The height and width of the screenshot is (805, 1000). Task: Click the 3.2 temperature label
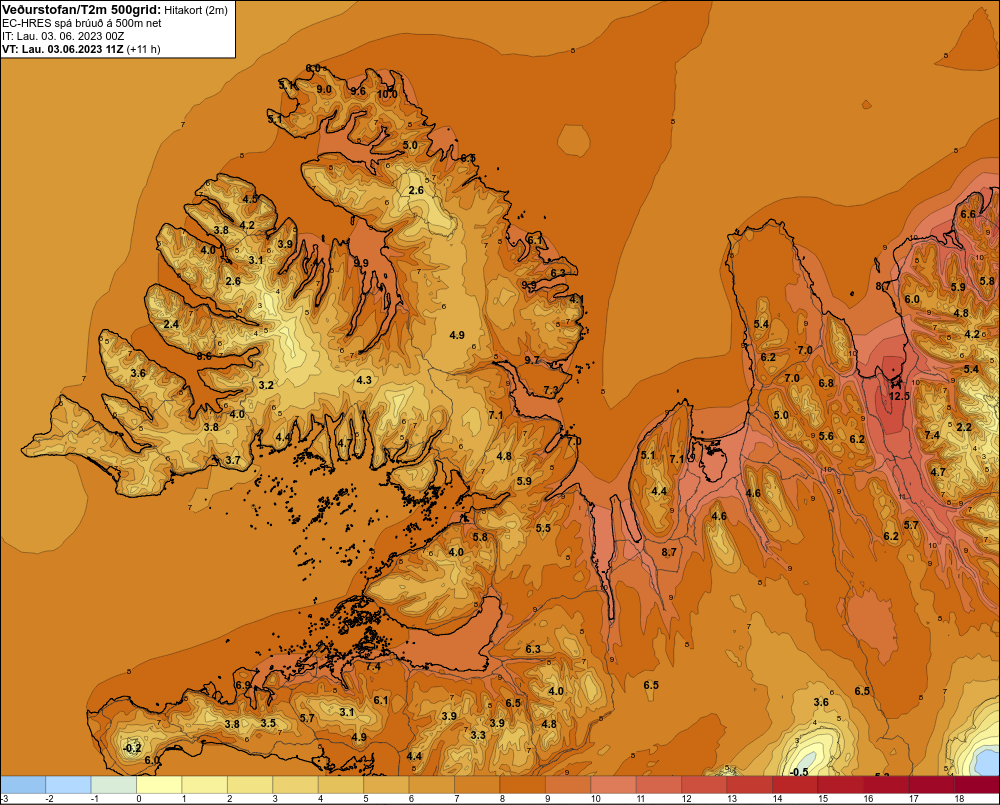tap(266, 385)
